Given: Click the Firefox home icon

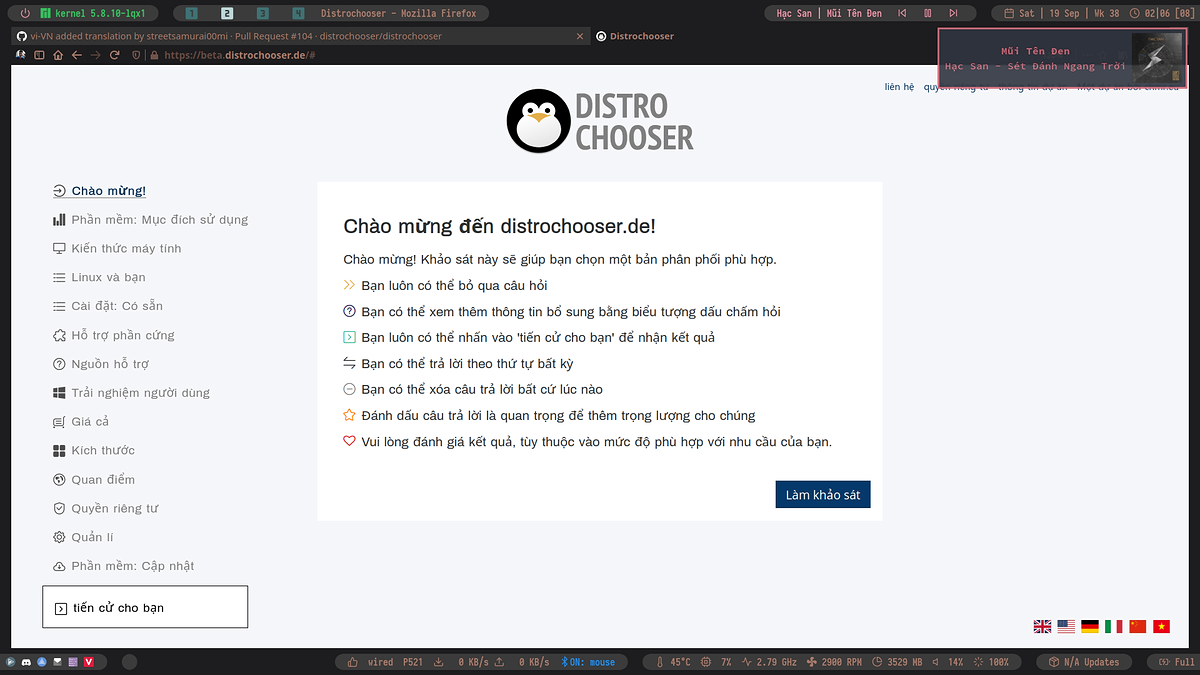Looking at the screenshot, I should pyautogui.click(x=58, y=55).
